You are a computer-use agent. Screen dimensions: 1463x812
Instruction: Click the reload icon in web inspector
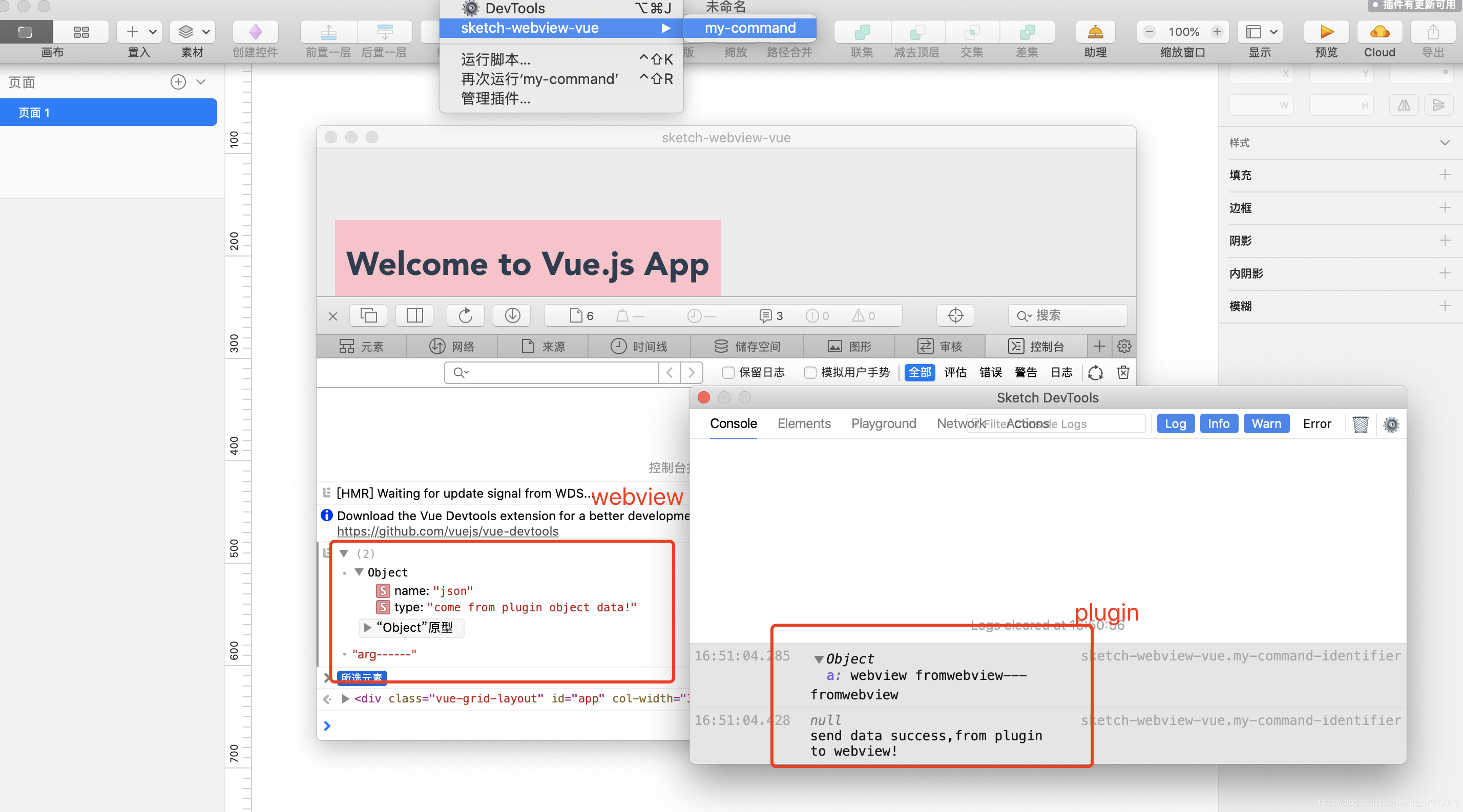click(465, 315)
